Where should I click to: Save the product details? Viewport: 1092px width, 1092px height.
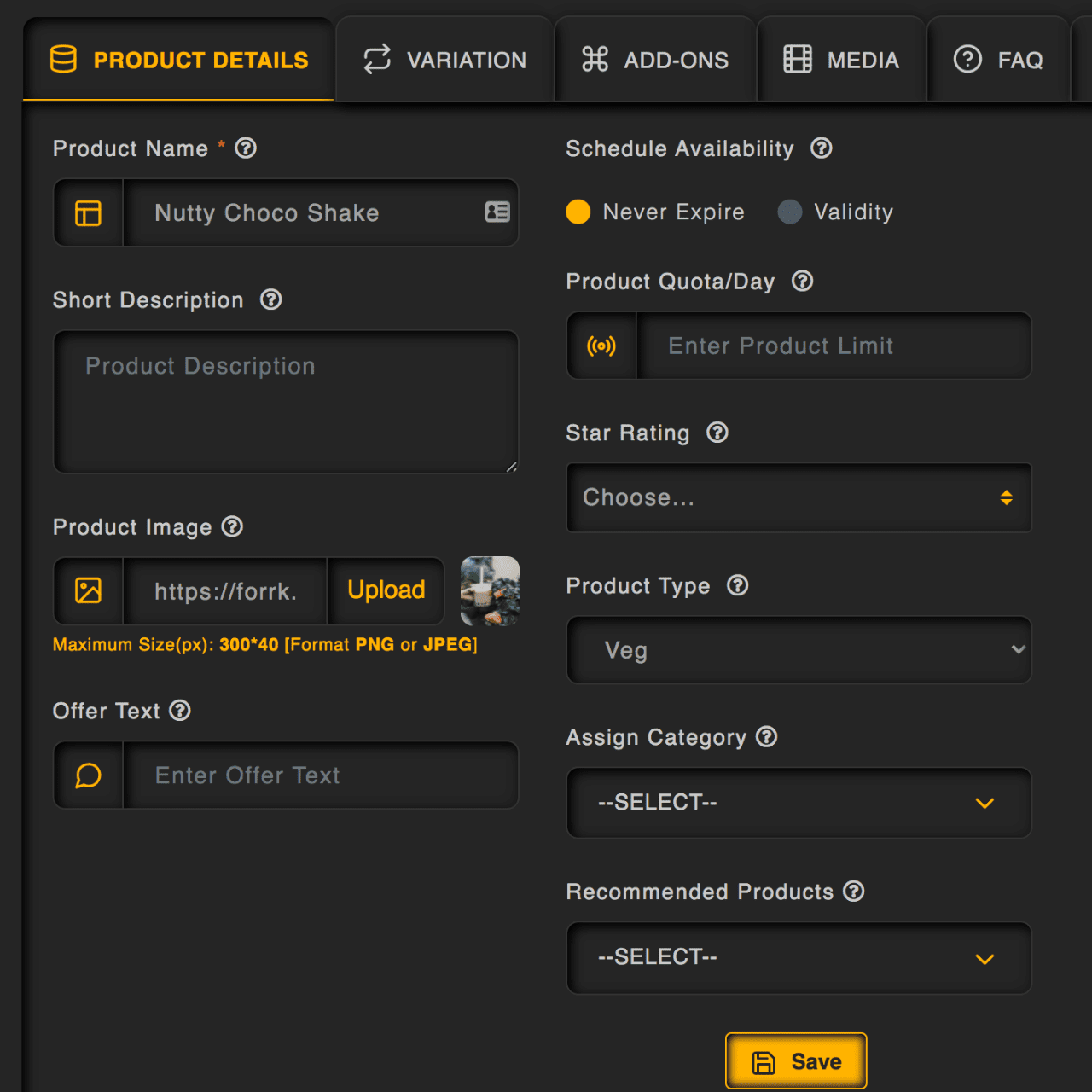(x=796, y=1061)
